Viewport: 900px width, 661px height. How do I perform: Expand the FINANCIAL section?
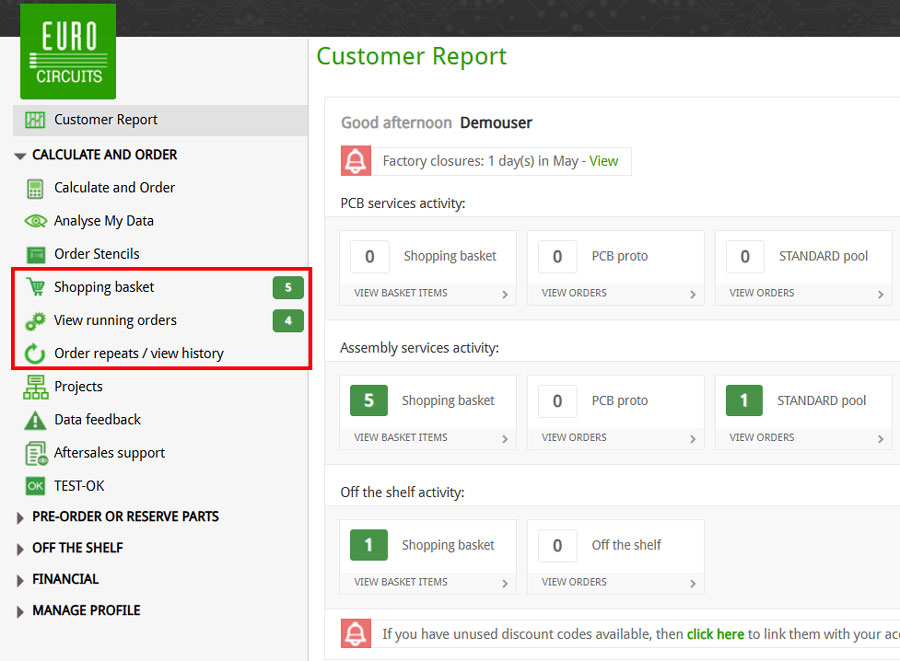coord(20,580)
